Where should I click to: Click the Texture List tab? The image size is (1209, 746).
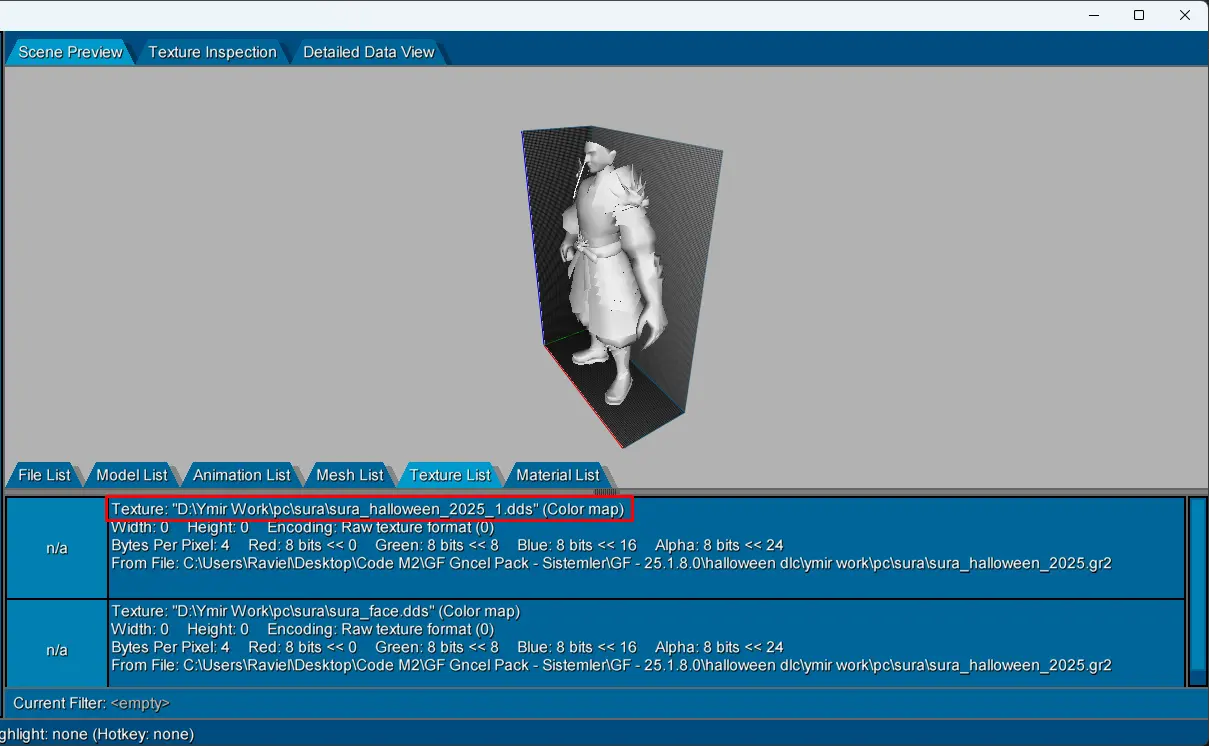click(x=450, y=475)
